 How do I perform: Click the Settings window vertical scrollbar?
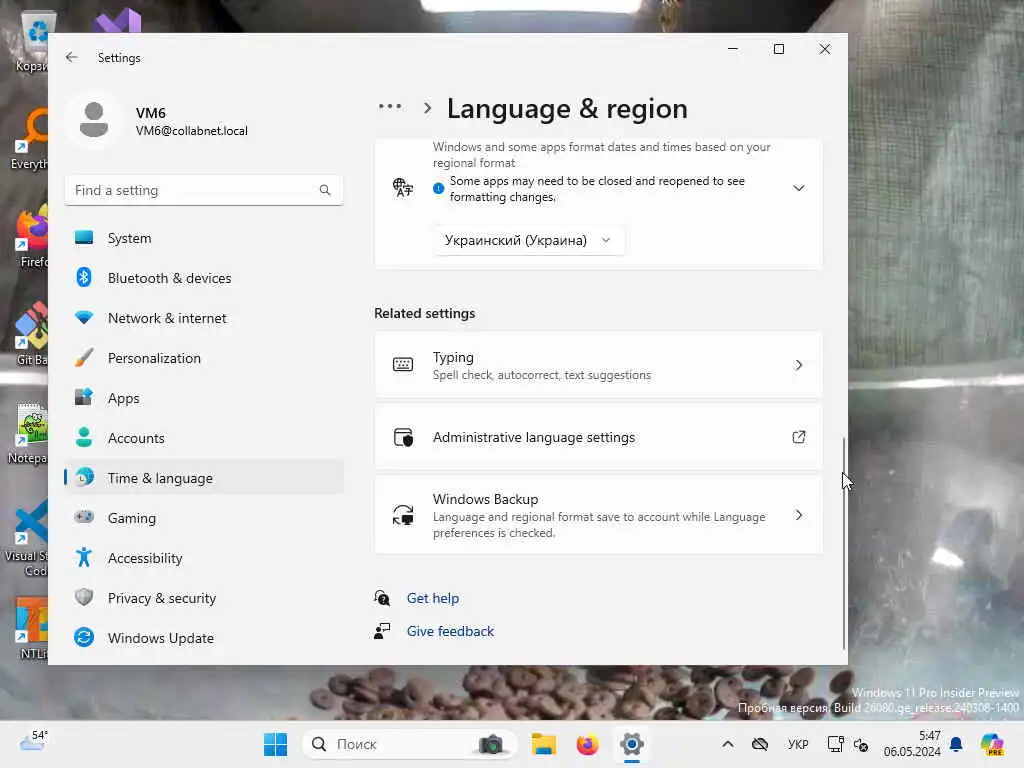point(843,542)
